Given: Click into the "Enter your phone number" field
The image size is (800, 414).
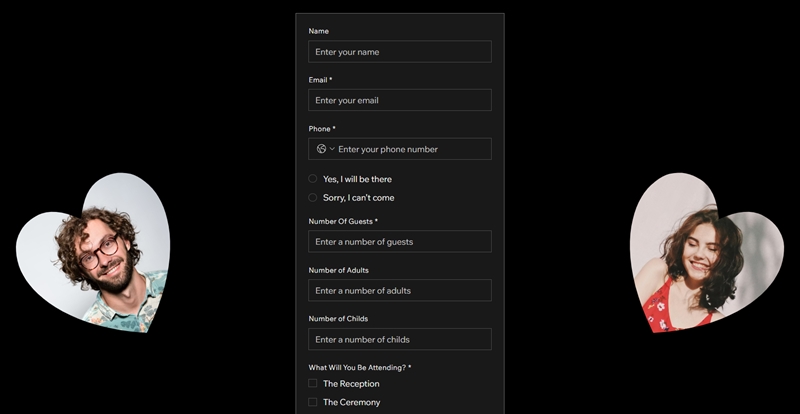Looking at the screenshot, I should 410,149.
